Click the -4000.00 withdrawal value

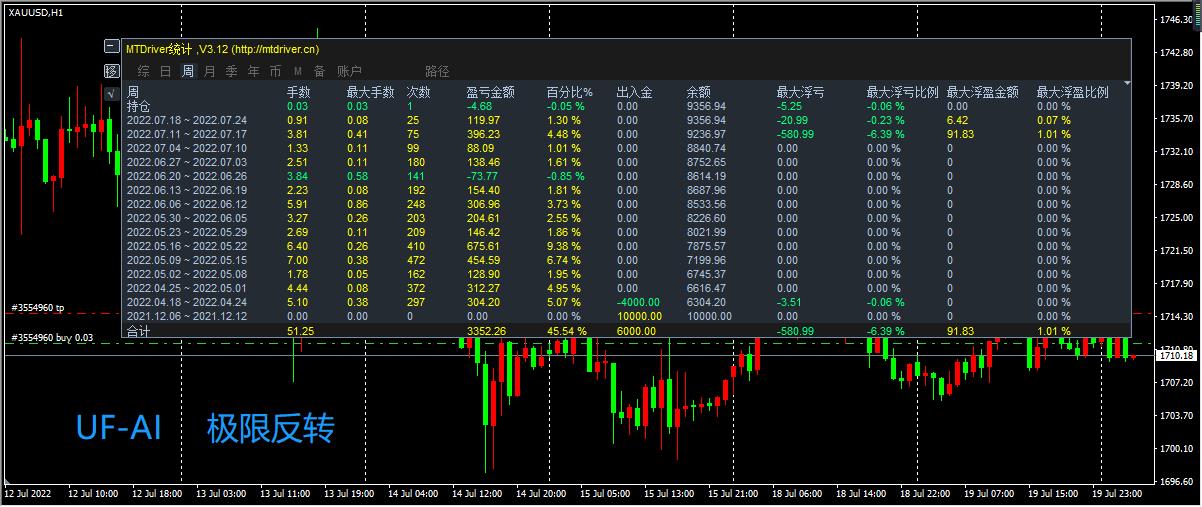point(638,301)
